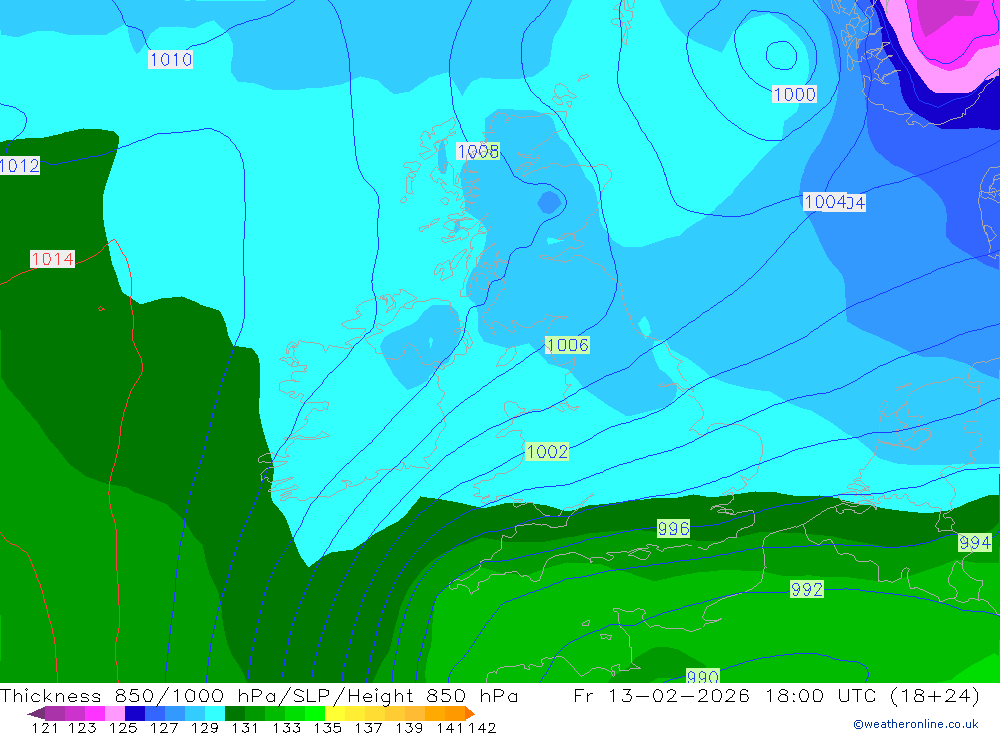Click the 1002 isobar label
This screenshot has width=1000, height=733.
547,452
